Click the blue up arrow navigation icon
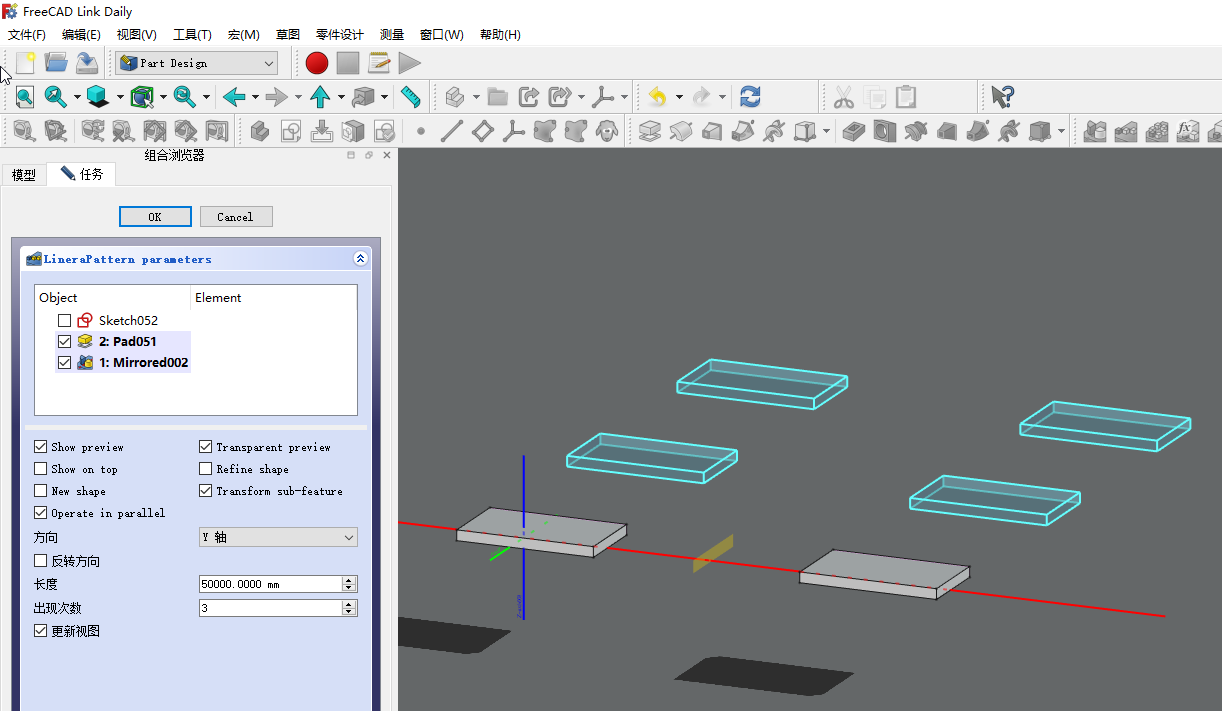1222x711 pixels. click(x=320, y=97)
